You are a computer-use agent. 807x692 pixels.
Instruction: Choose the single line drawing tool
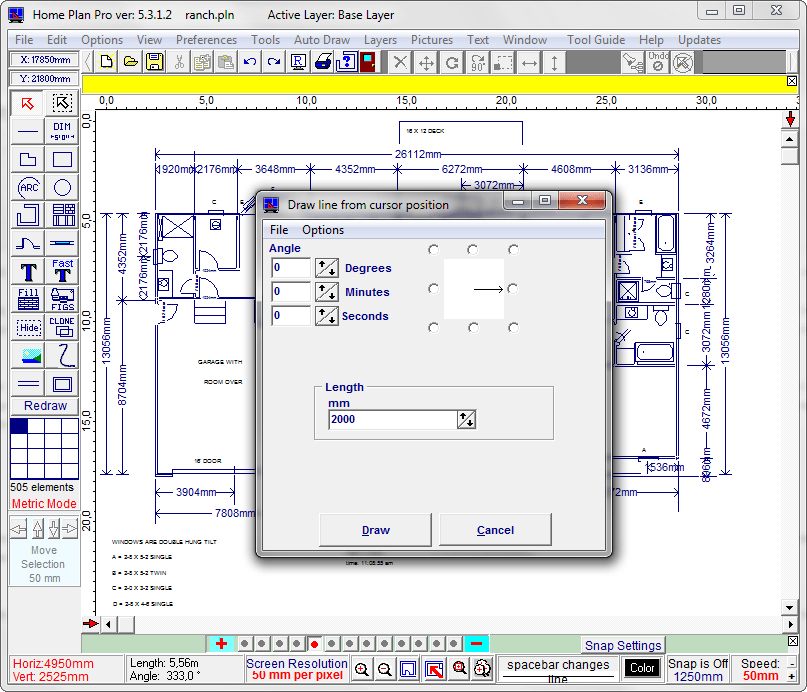[x=28, y=132]
